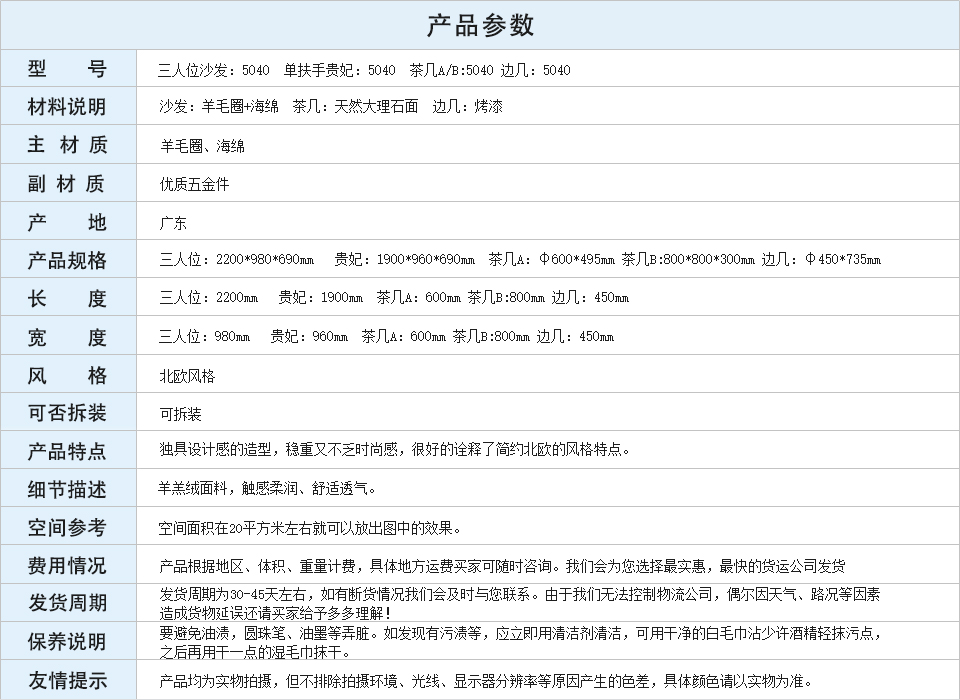
Task: Click the text about 20平方米 space
Action: 310,528
